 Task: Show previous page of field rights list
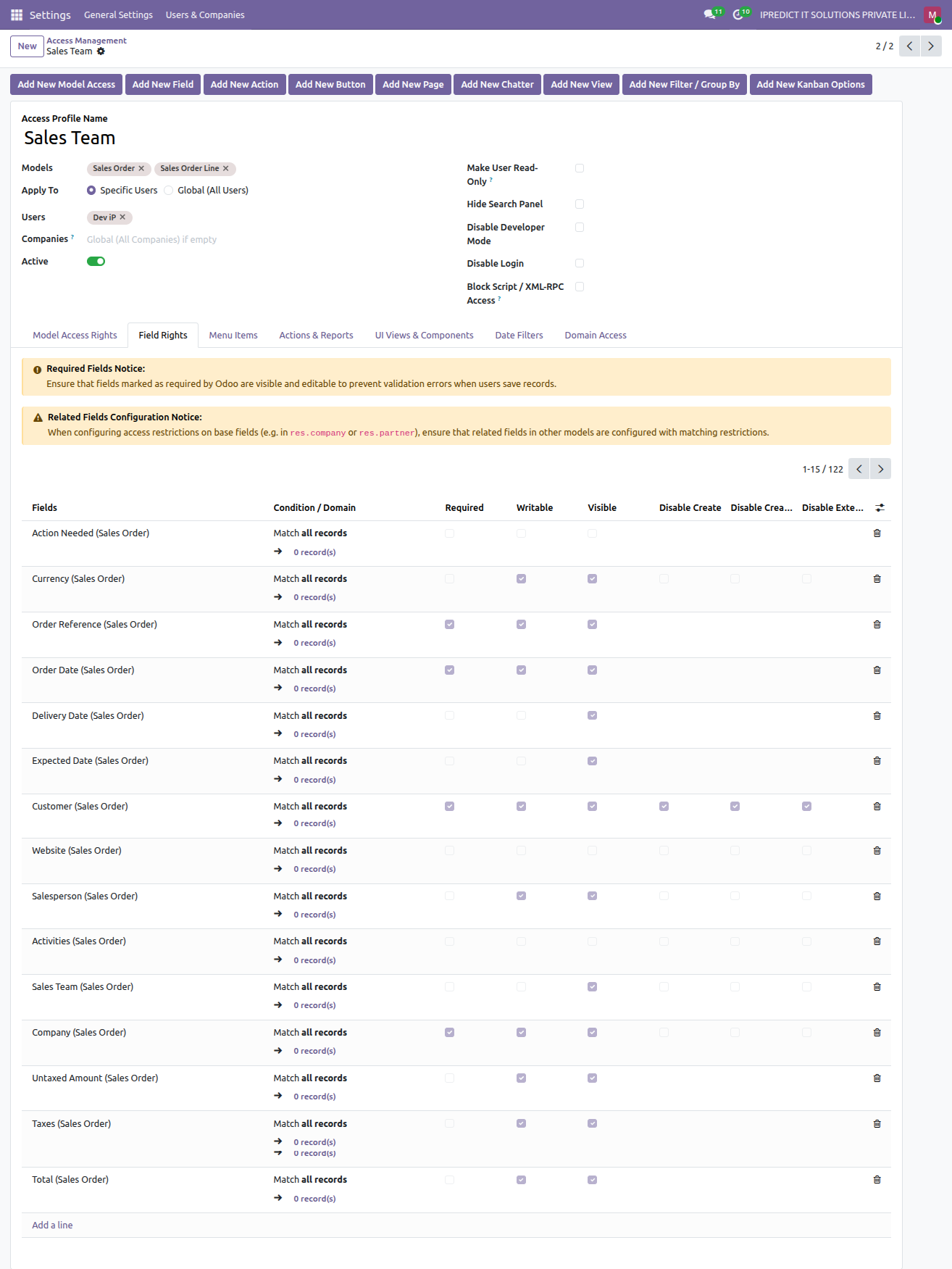point(859,469)
